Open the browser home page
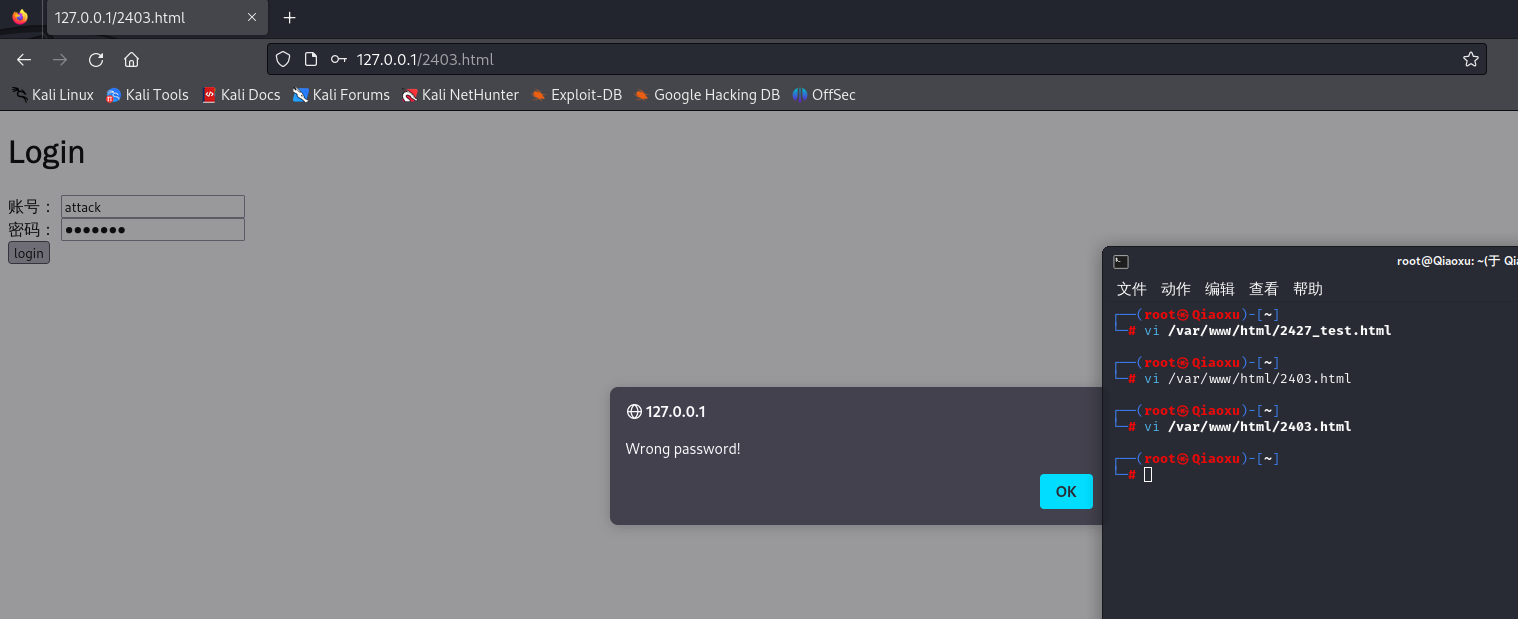The image size is (1518, 619). (131, 59)
